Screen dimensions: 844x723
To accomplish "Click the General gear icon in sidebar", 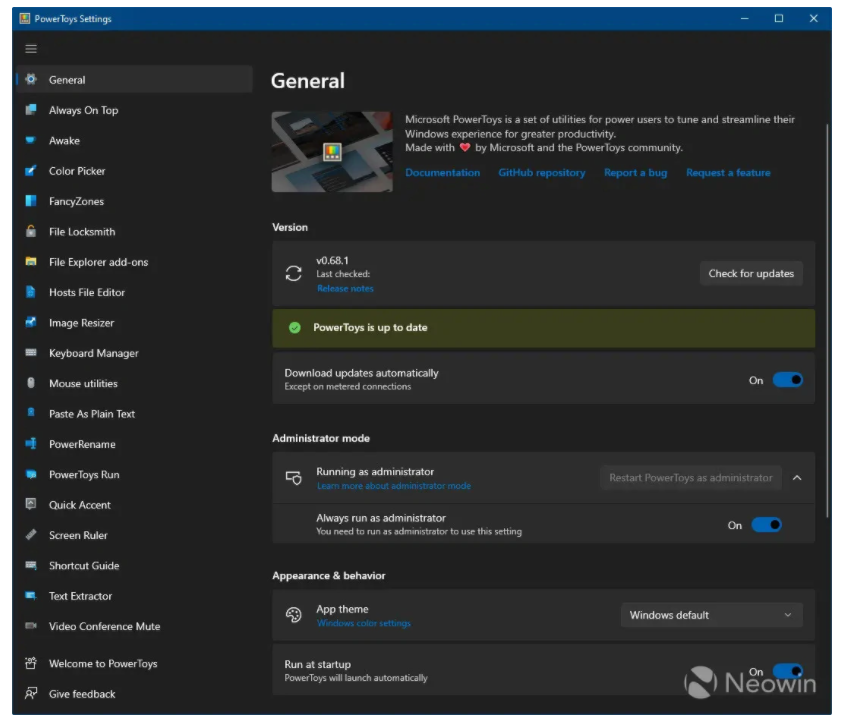I will coord(31,80).
